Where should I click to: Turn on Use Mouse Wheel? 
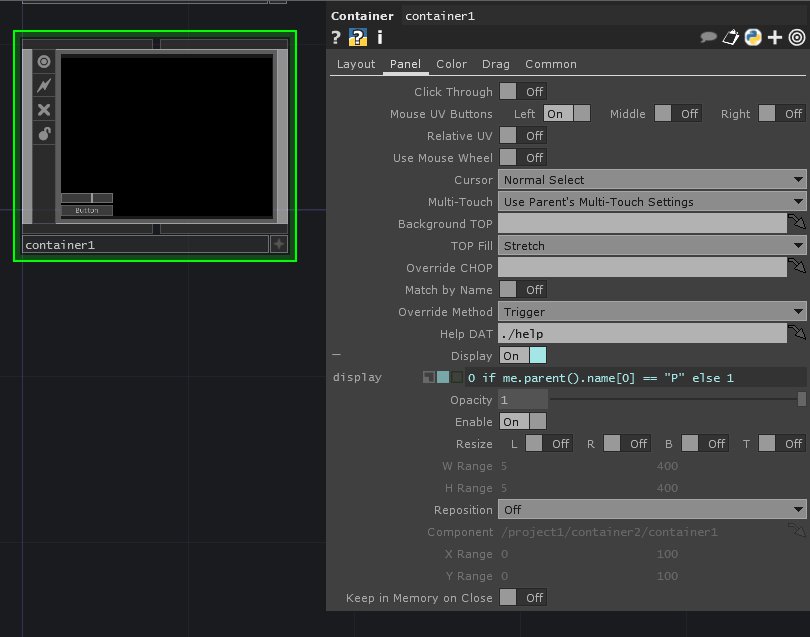pyautogui.click(x=522, y=158)
